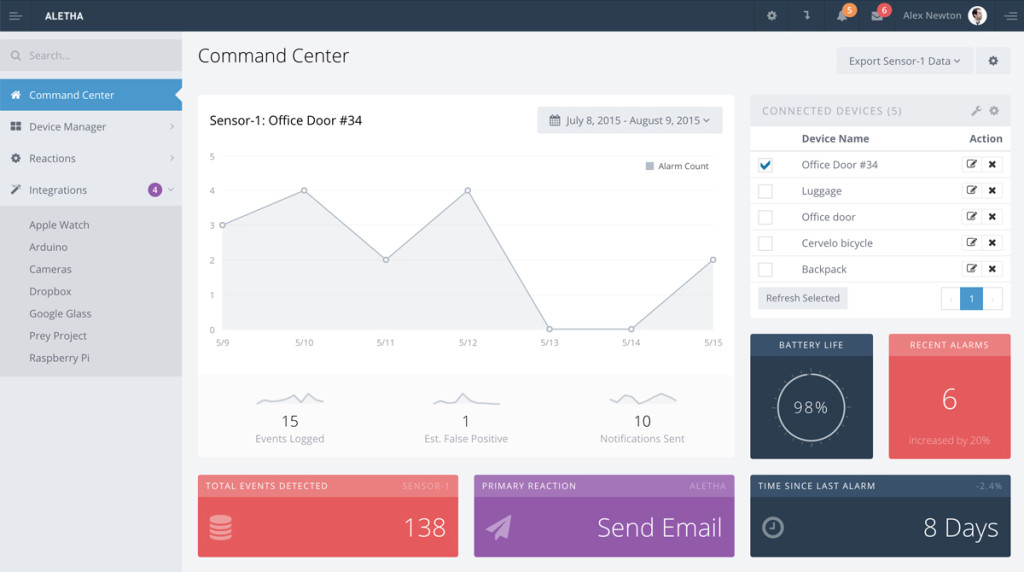Delete the Backpack device
The height and width of the screenshot is (572, 1024).
pyautogui.click(x=992, y=268)
